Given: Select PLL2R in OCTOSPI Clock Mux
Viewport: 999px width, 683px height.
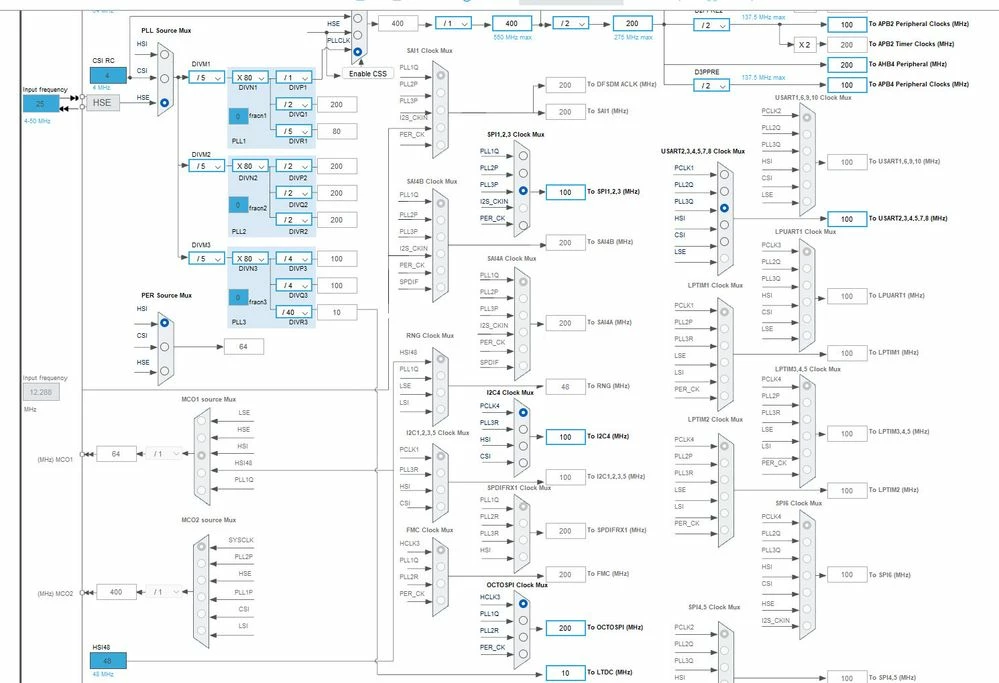Looking at the screenshot, I should click(x=523, y=636).
